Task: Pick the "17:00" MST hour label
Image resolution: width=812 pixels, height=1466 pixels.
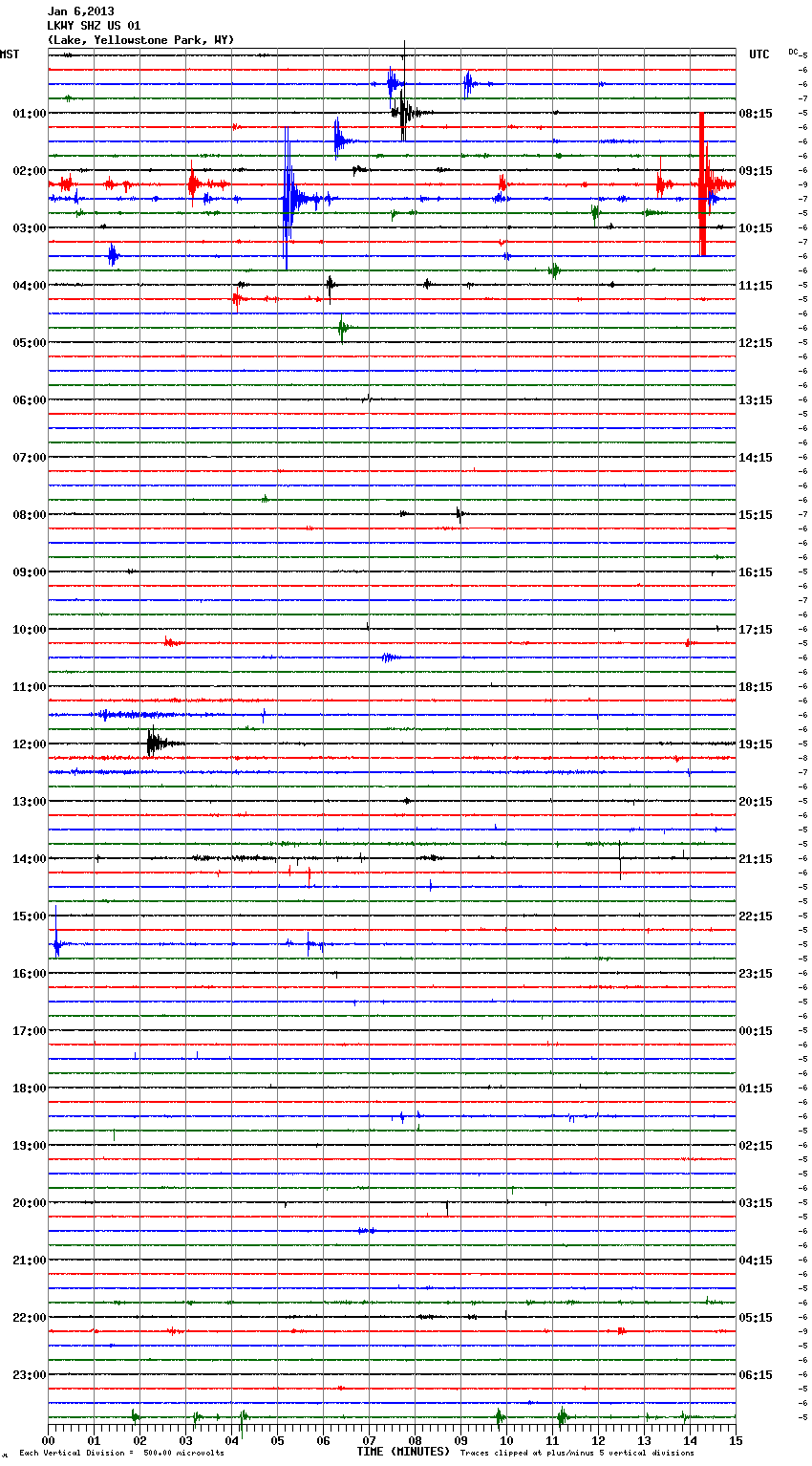Action: click(30, 1030)
